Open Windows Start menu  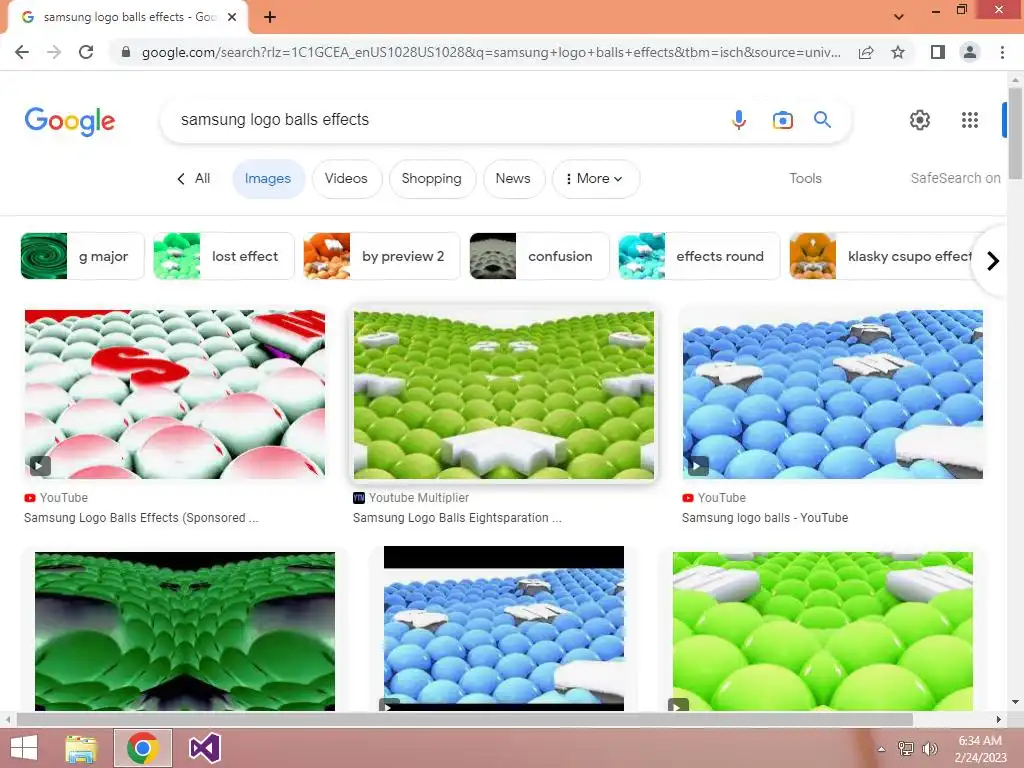[24, 748]
